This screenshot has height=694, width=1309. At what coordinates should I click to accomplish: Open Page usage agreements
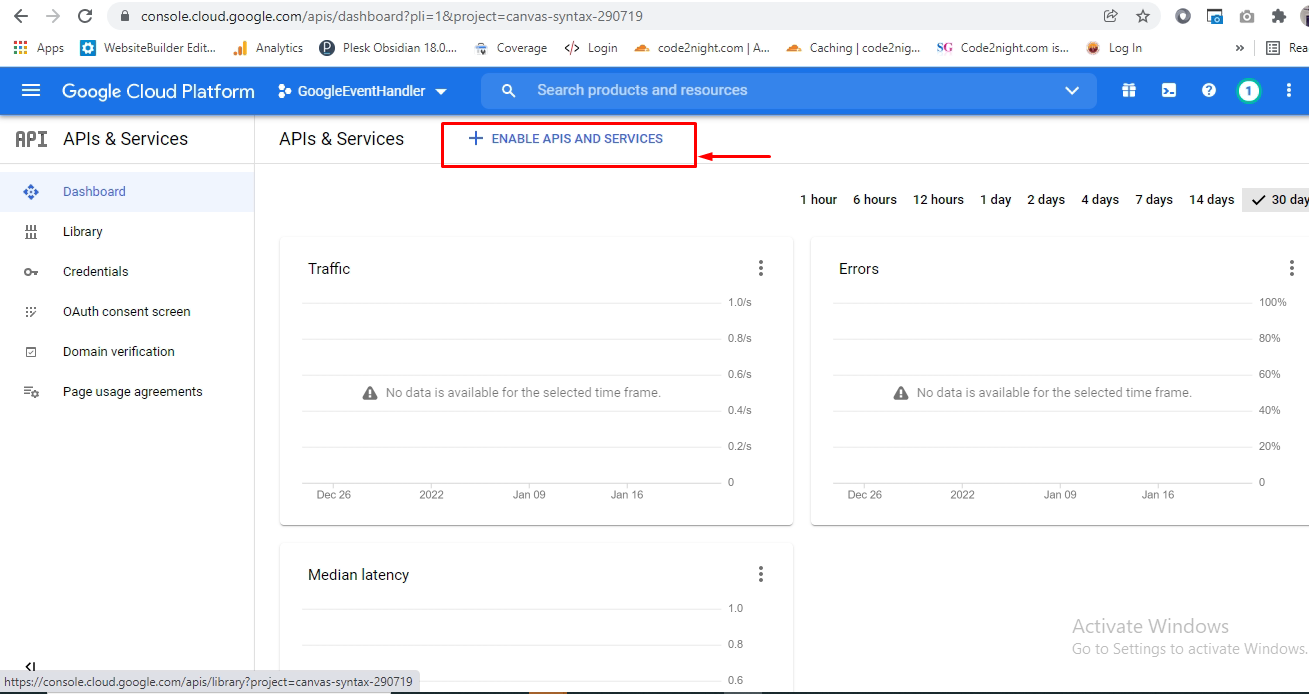[x=127, y=392]
